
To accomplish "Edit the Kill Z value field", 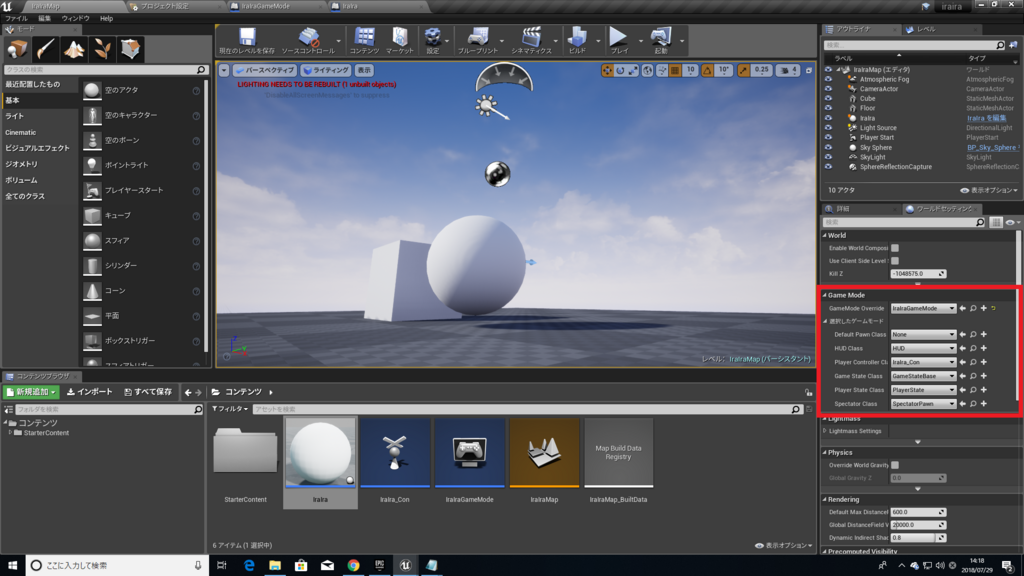I will click(915, 272).
